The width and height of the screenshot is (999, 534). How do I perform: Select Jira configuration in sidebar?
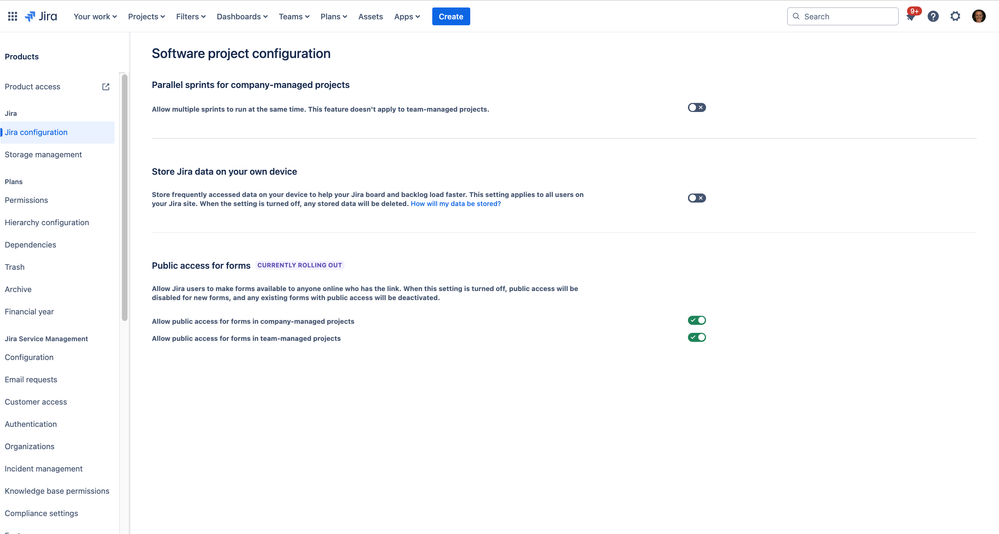57,133
